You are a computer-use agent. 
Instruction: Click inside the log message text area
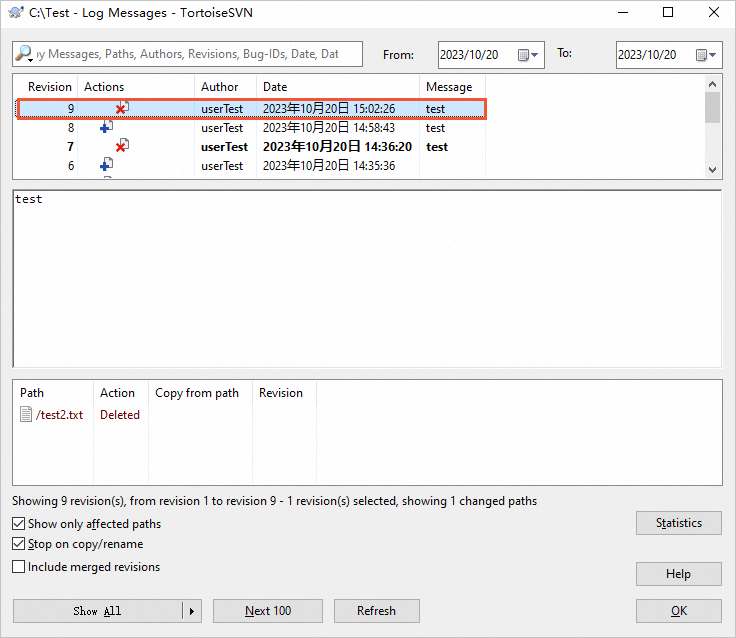[x=367, y=279]
